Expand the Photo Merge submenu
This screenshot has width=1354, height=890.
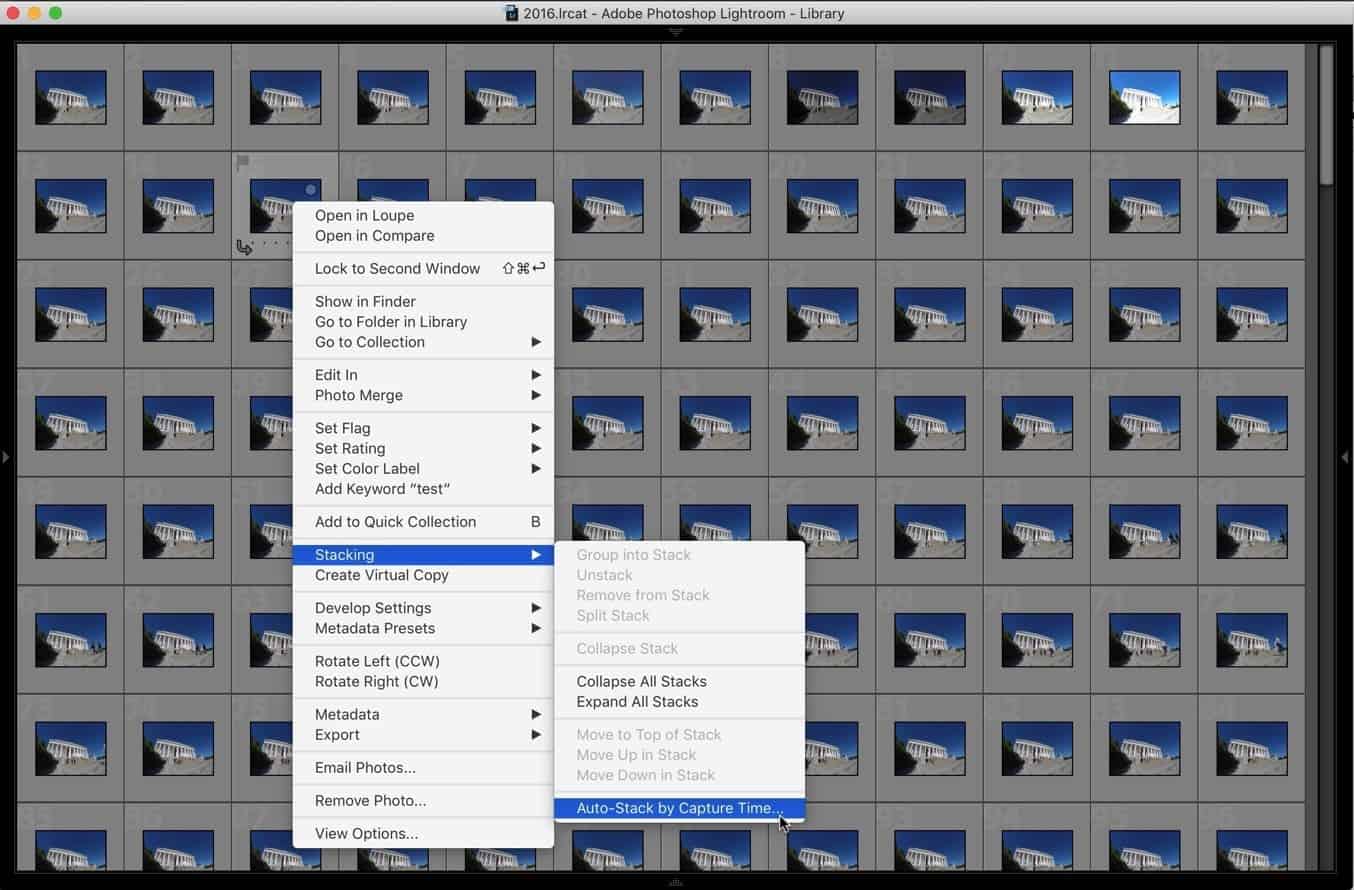tap(423, 395)
